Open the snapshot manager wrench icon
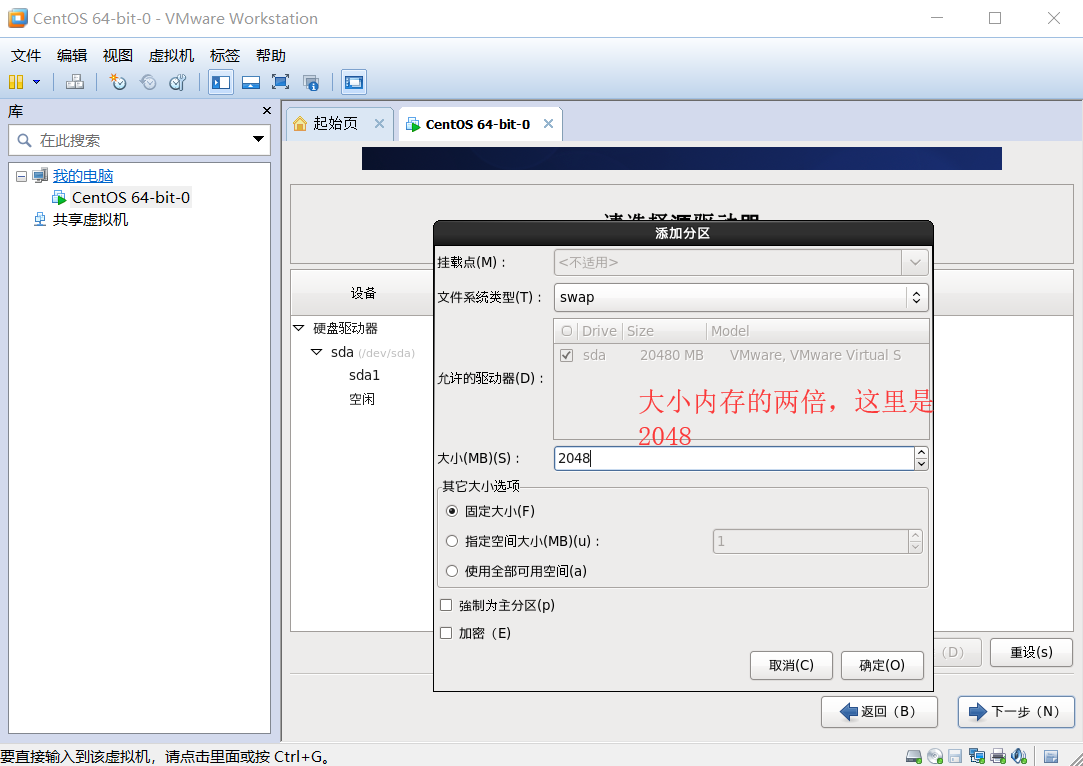This screenshot has width=1083, height=766. 178,82
